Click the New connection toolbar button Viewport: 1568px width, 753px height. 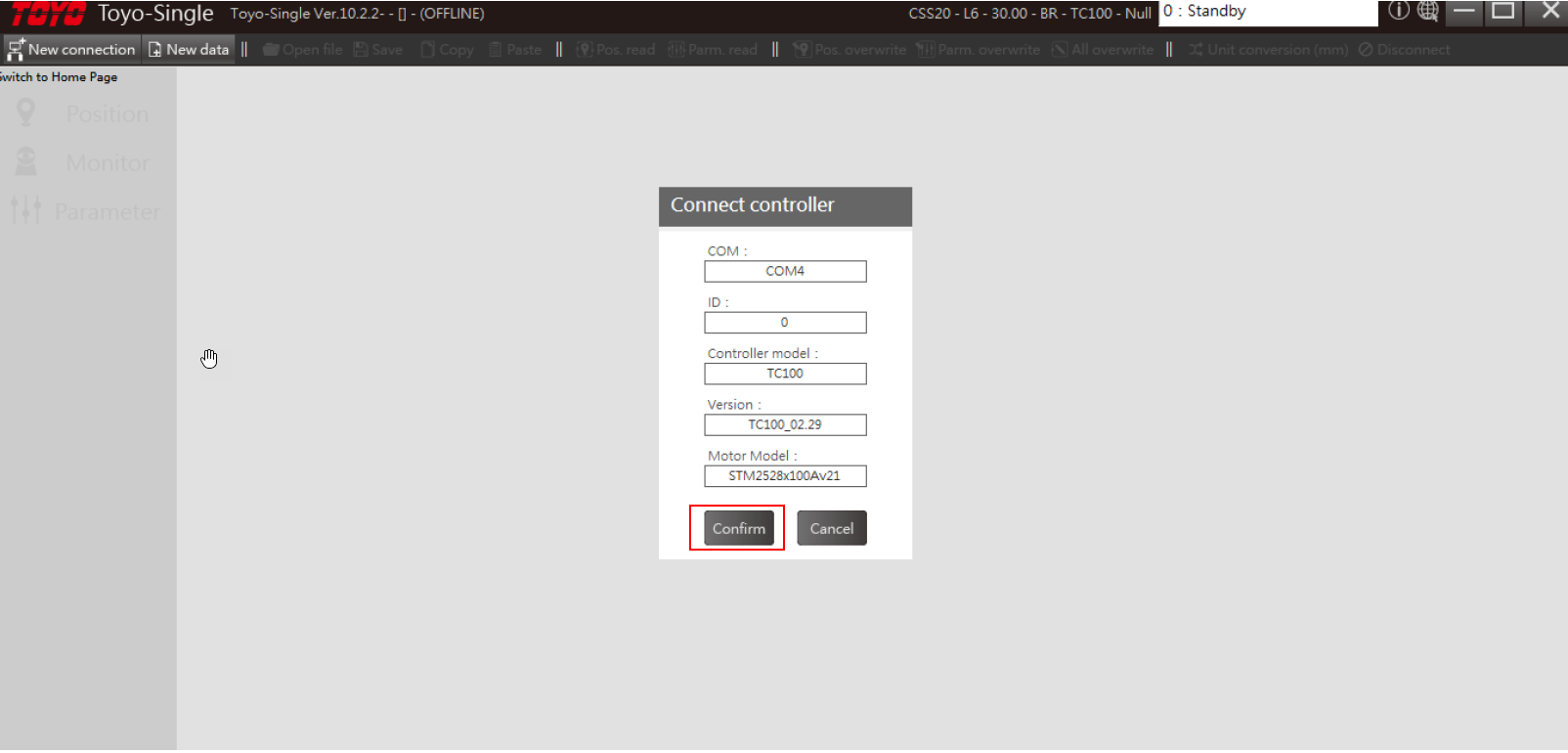tap(71, 49)
